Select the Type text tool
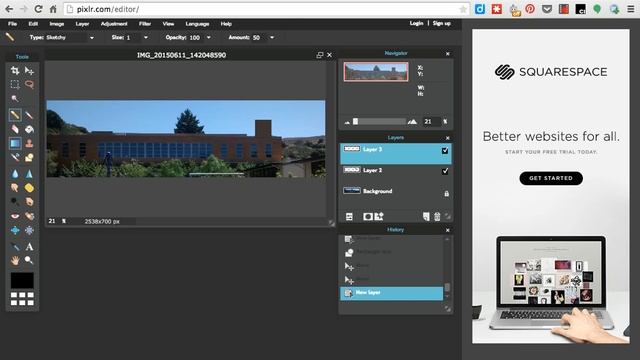Screen dimensions: 640x360 29,247
